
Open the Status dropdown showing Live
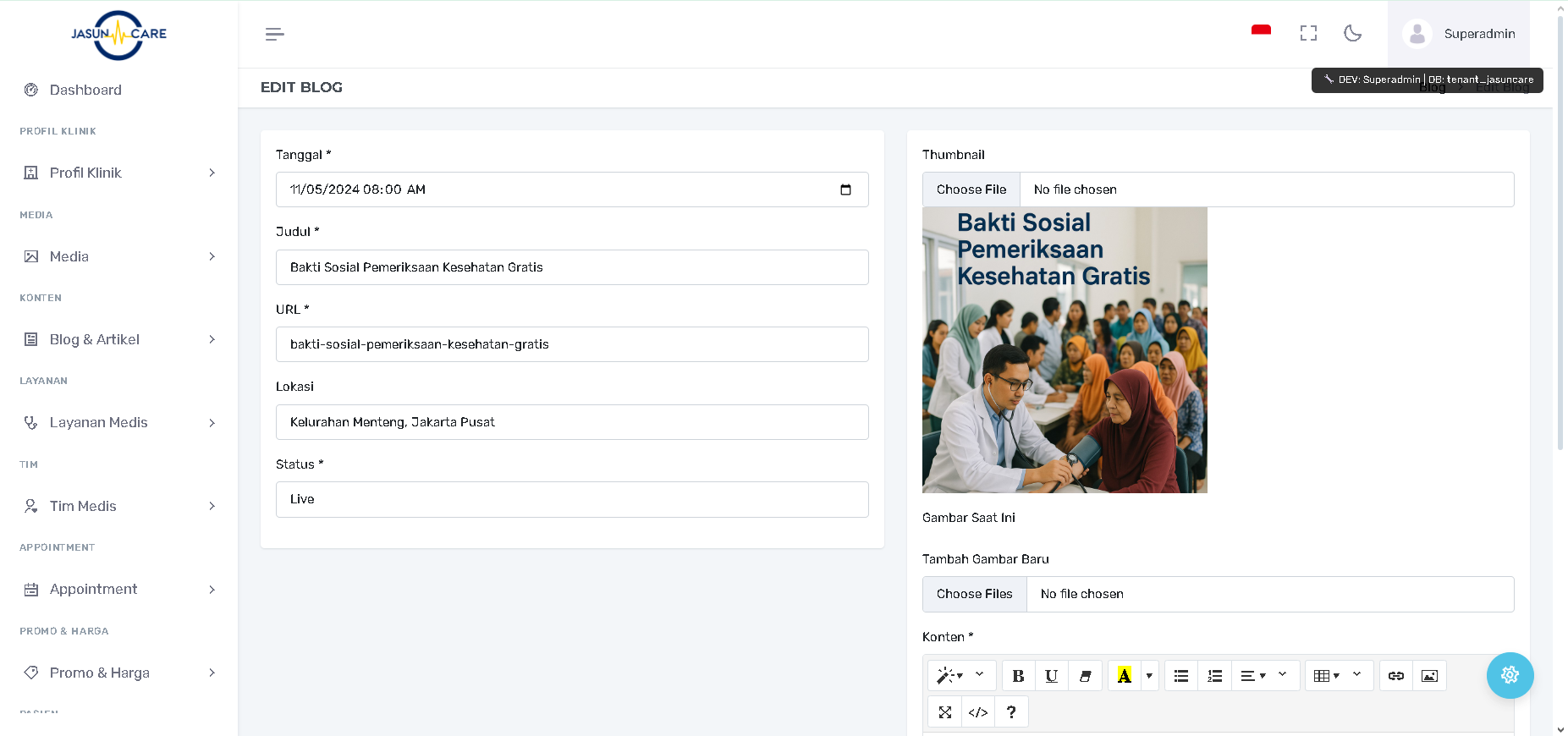[572, 499]
